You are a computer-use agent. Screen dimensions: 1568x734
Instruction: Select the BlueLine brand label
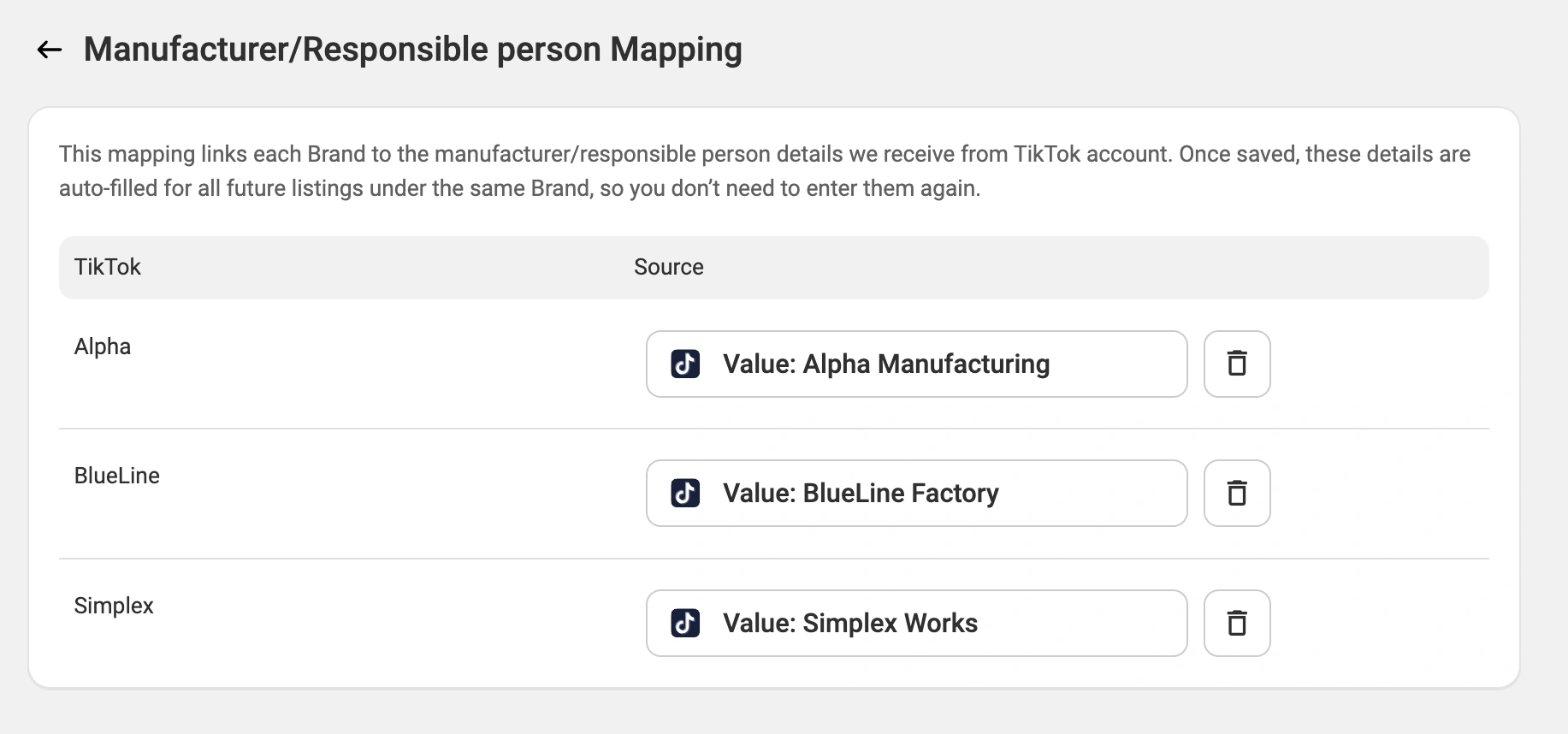pyautogui.click(x=117, y=477)
